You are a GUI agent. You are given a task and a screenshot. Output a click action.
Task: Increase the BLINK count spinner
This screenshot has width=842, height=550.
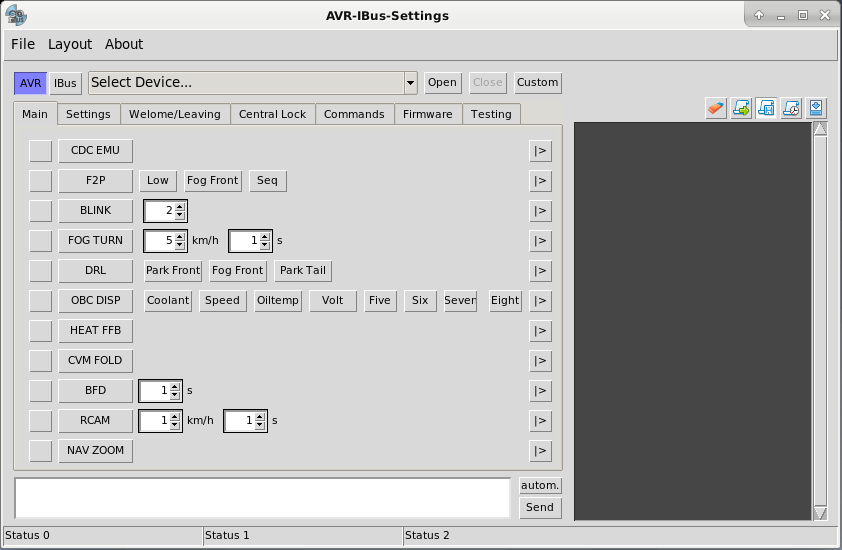[180, 206]
